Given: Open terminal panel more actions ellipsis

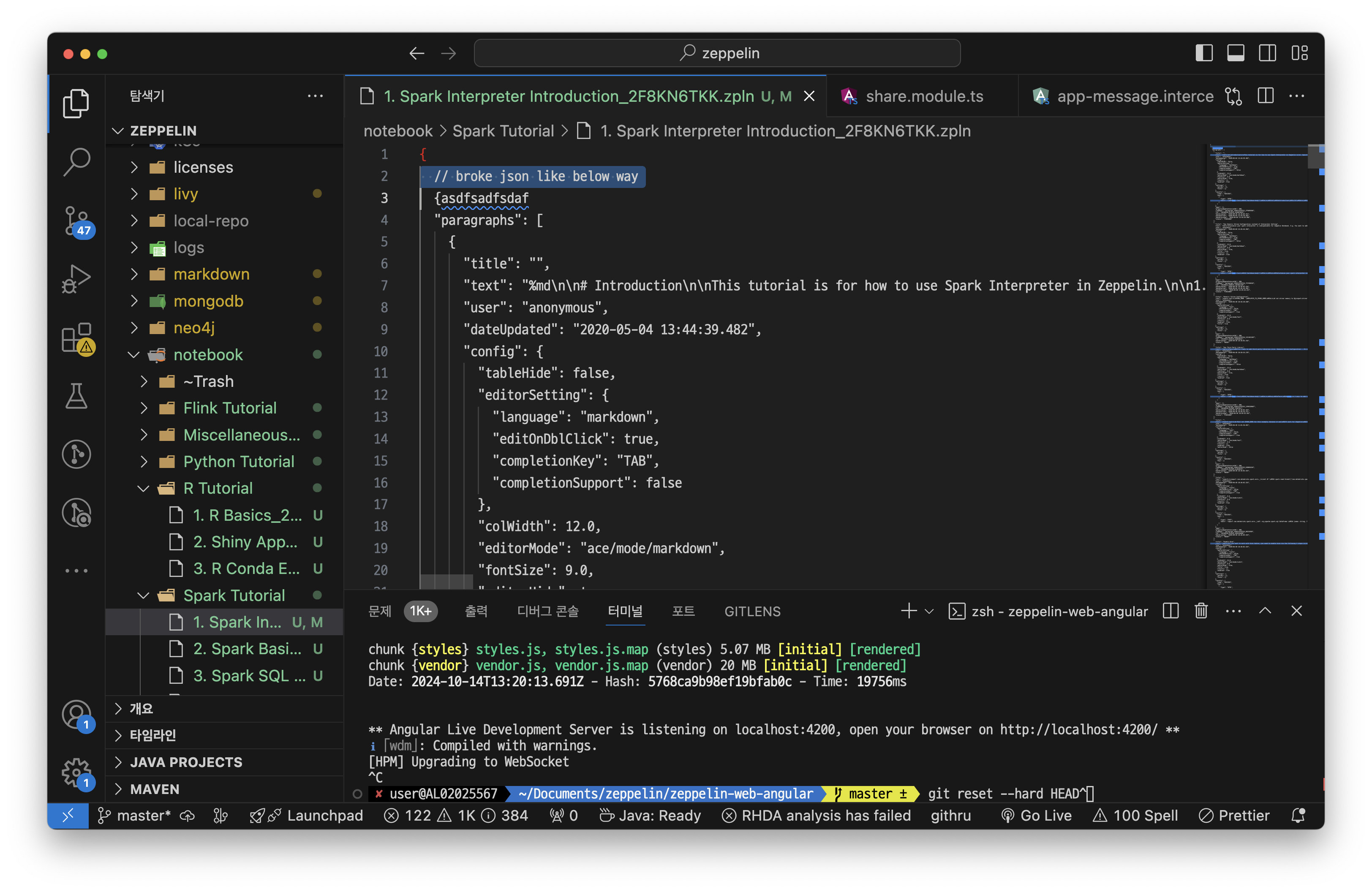Looking at the screenshot, I should pyautogui.click(x=1233, y=611).
